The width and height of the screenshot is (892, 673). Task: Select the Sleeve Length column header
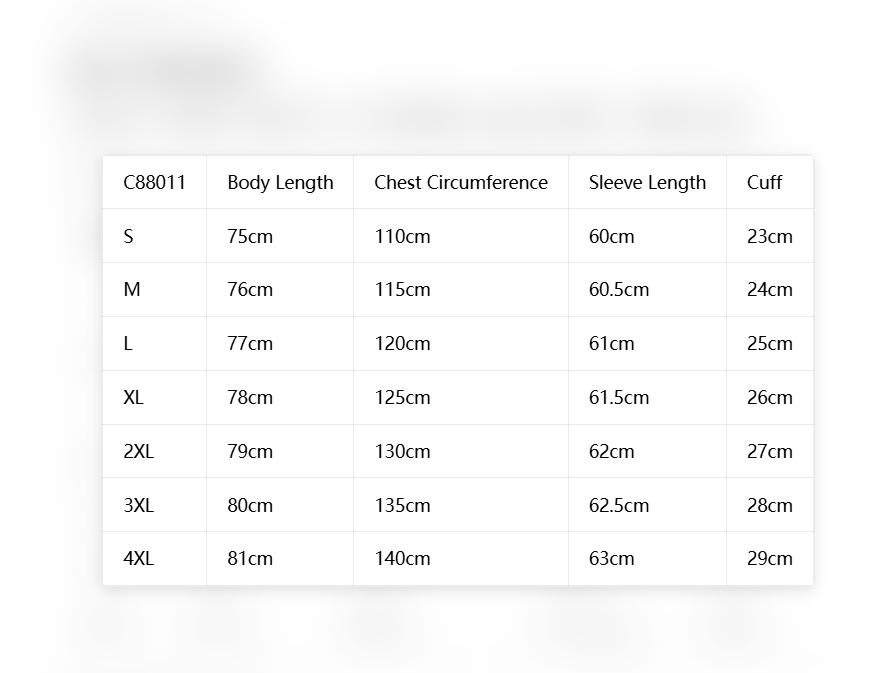coord(647,182)
